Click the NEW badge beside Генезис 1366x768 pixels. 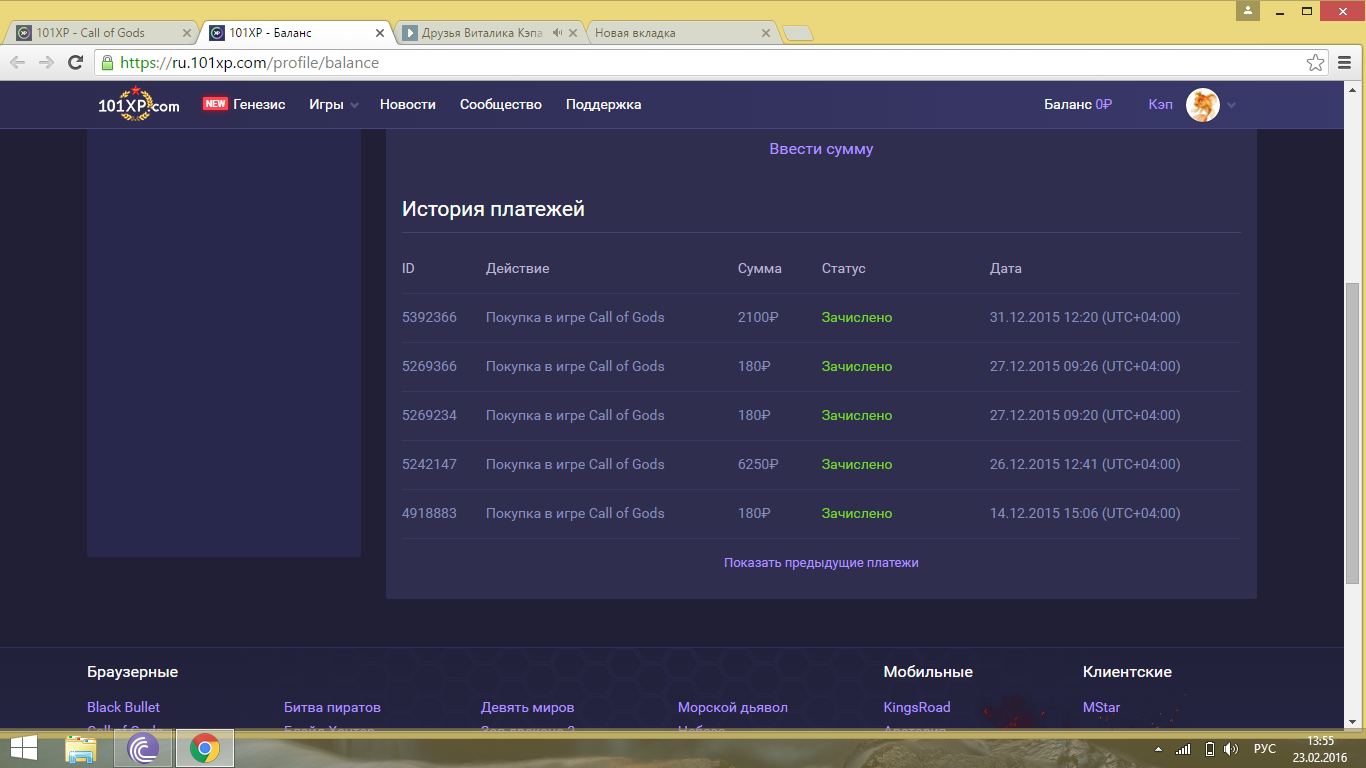pyautogui.click(x=215, y=104)
